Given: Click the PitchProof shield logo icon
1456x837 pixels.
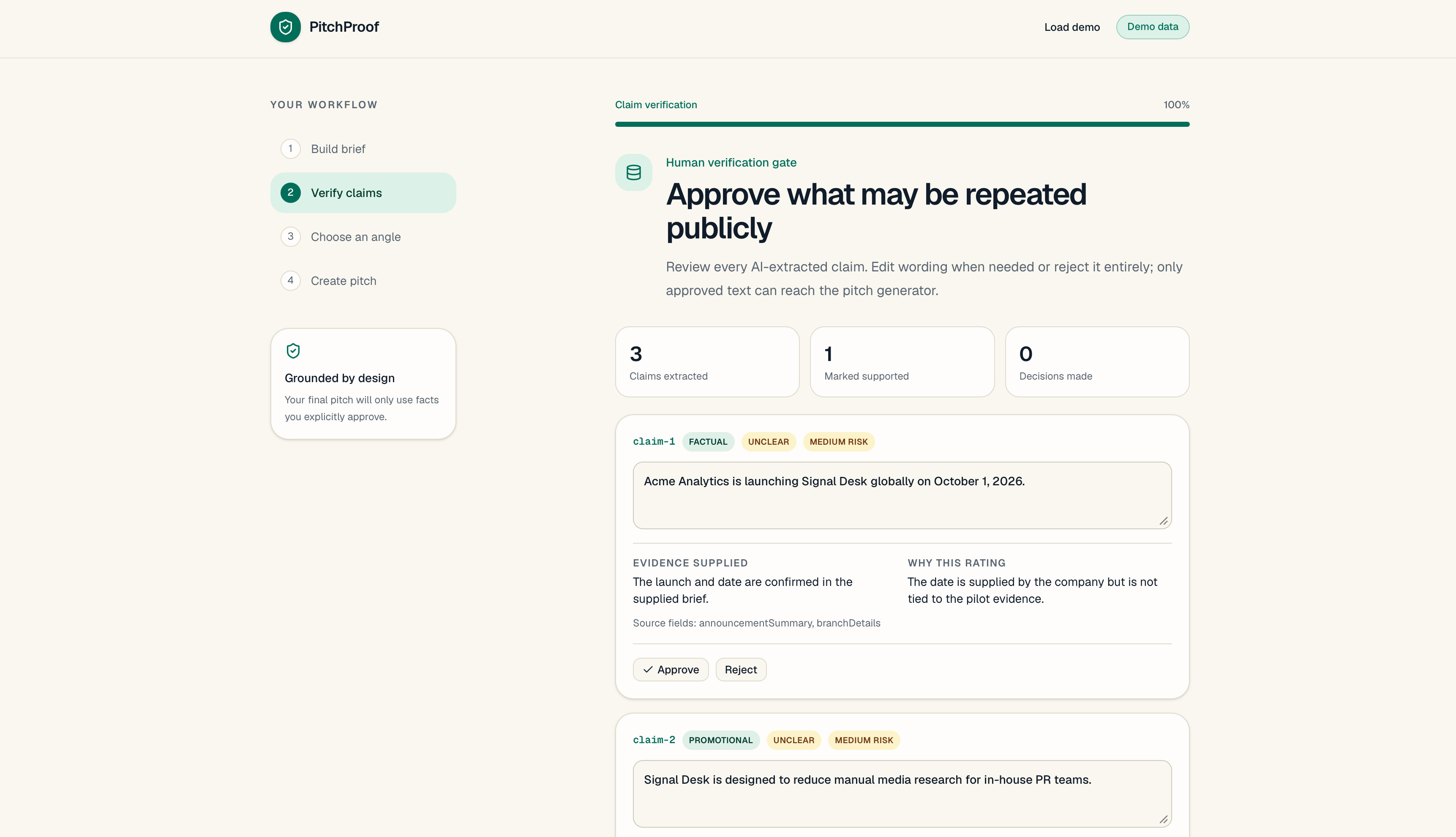Looking at the screenshot, I should point(286,27).
